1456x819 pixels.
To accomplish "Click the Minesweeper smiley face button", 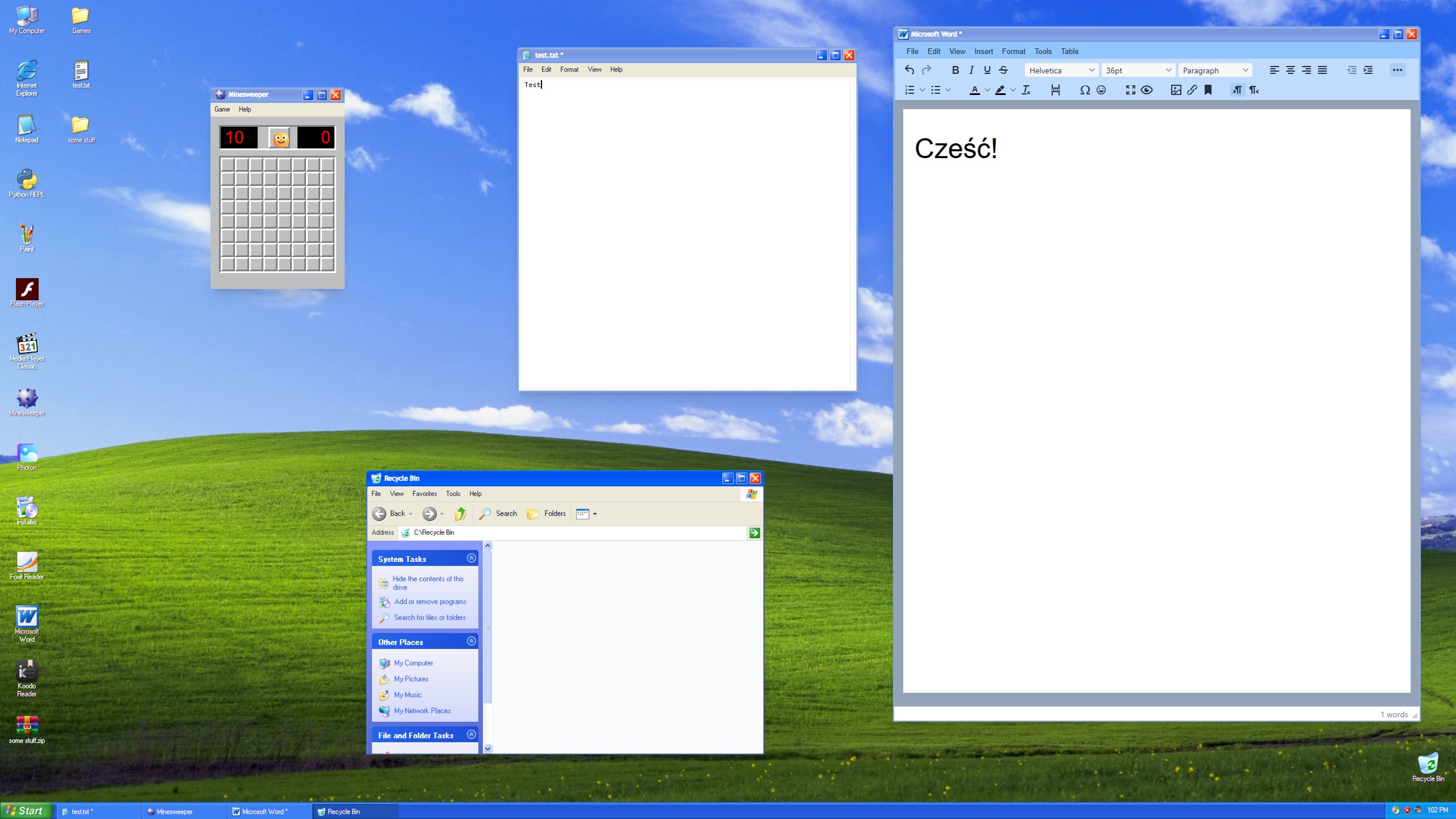I will pos(280,138).
